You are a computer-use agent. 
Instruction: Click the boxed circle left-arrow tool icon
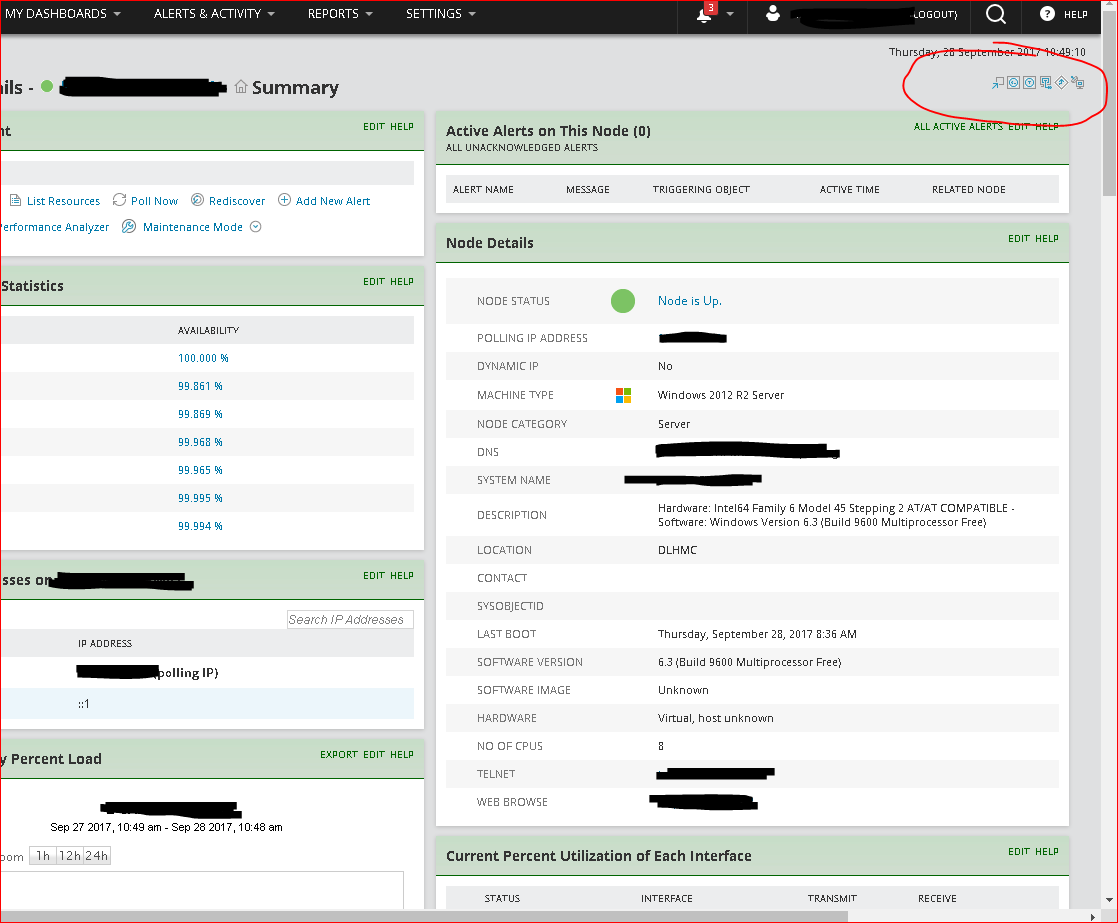(x=1013, y=83)
